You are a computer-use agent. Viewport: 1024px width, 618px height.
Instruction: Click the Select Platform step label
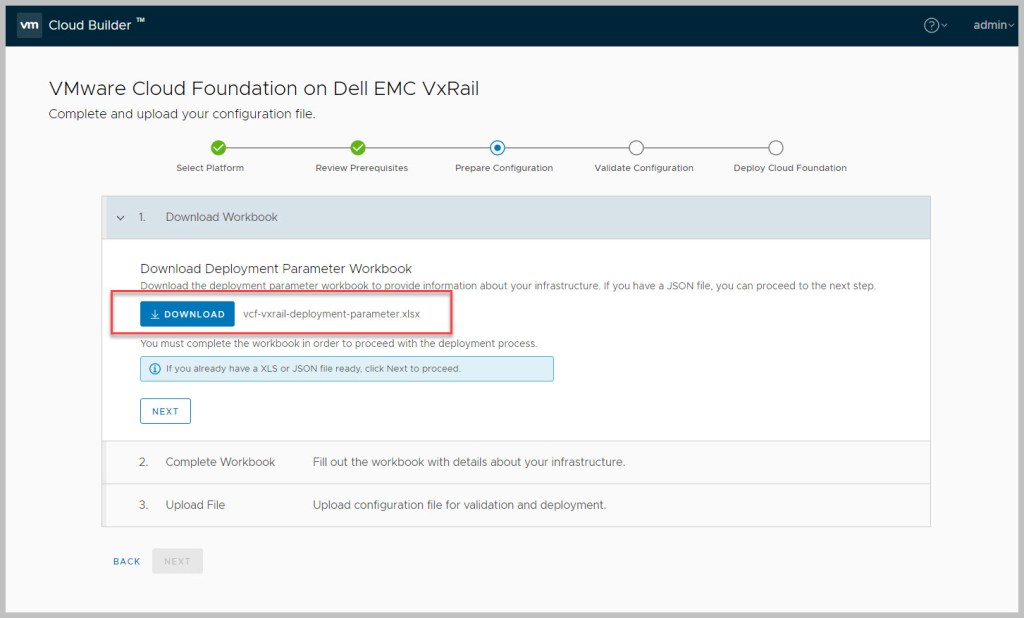(210, 168)
